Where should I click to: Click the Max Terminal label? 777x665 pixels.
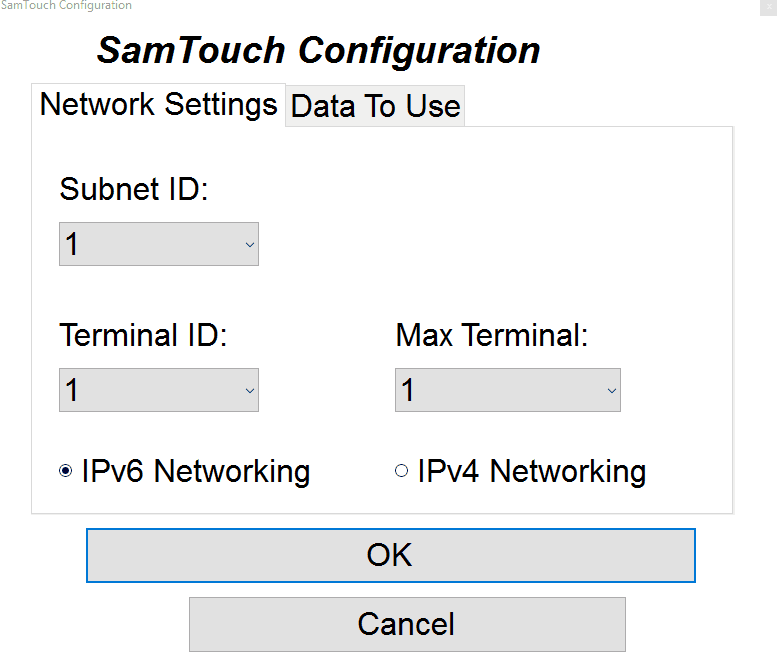pyautogui.click(x=492, y=335)
